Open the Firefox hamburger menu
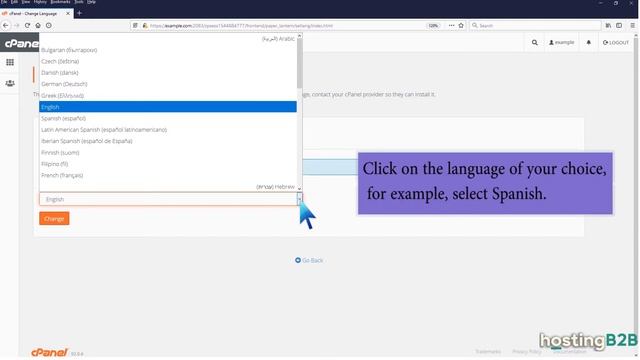640x360 pixels. 633,25
